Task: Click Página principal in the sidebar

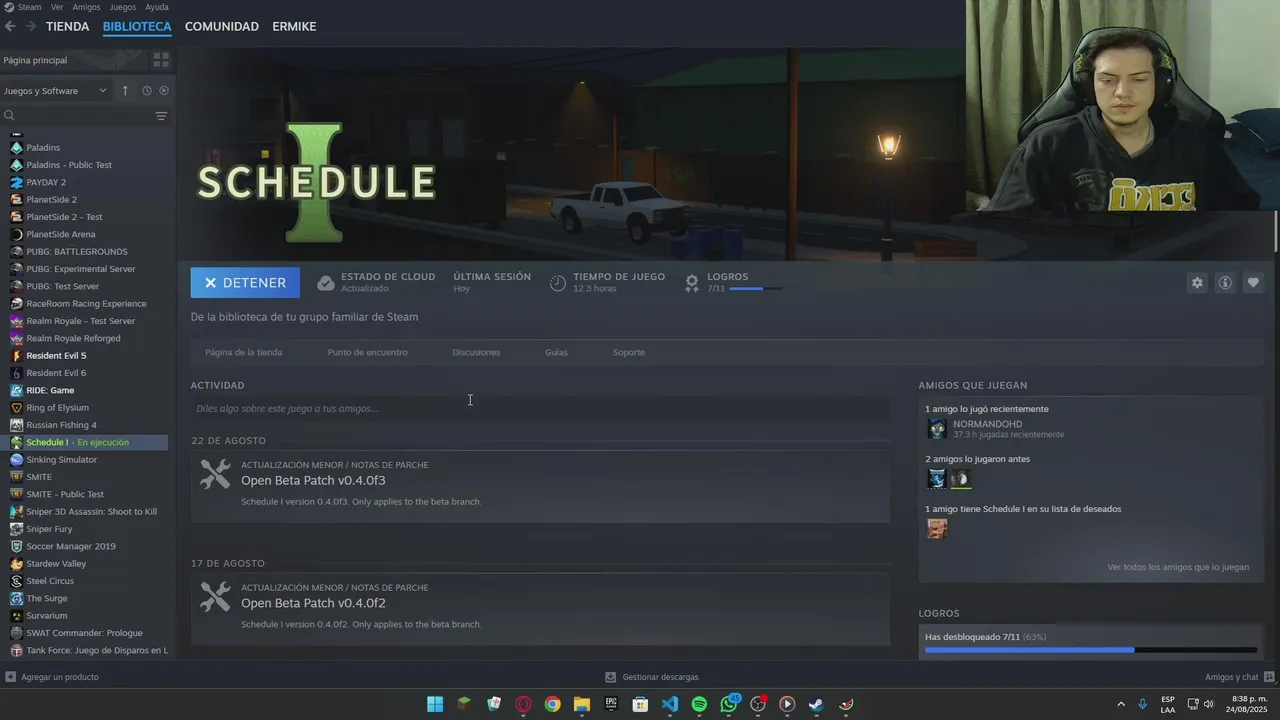Action: [36, 61]
